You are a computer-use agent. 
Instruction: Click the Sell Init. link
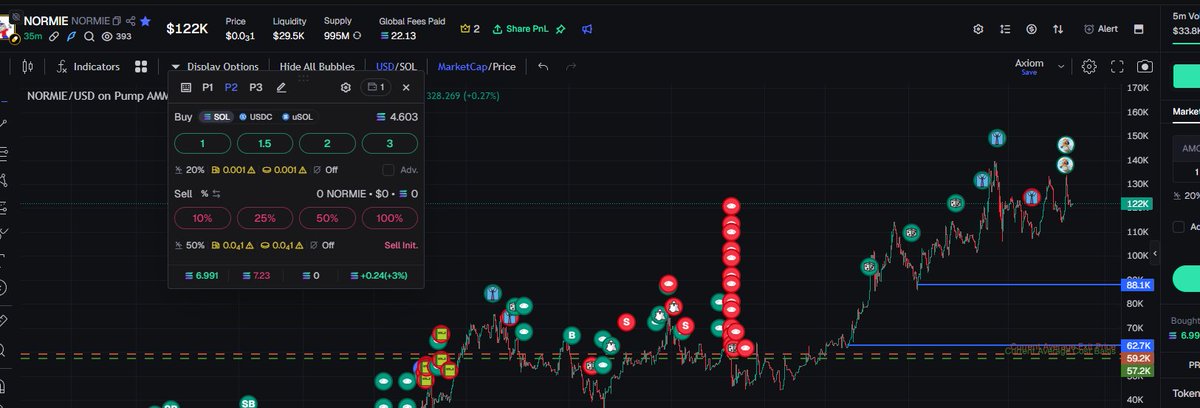click(x=401, y=245)
